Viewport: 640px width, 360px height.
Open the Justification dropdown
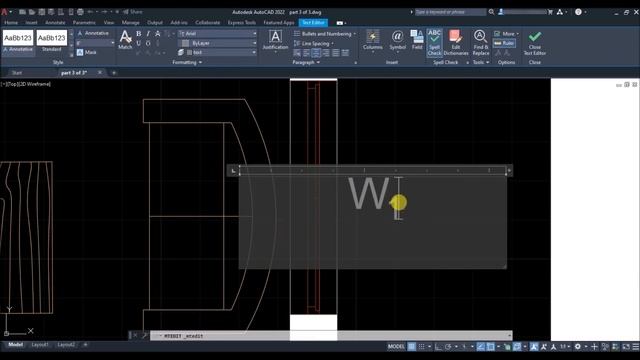point(275,41)
